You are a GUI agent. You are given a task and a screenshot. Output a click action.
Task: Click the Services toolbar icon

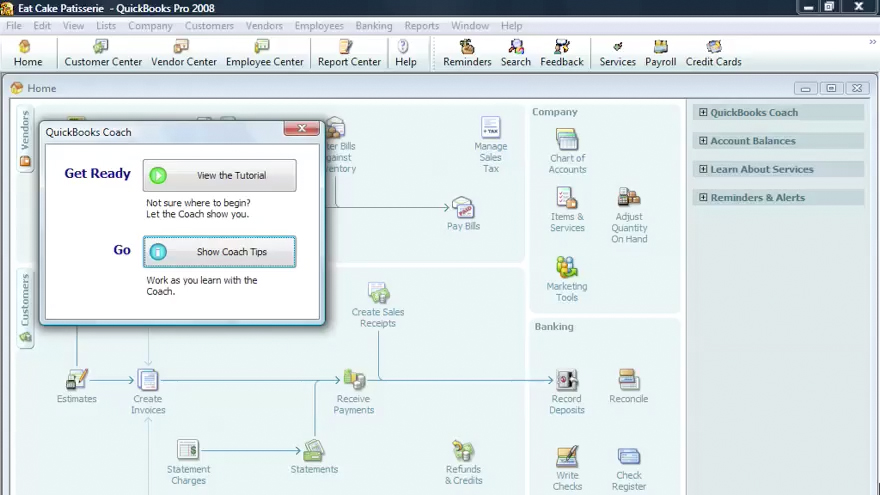617,53
